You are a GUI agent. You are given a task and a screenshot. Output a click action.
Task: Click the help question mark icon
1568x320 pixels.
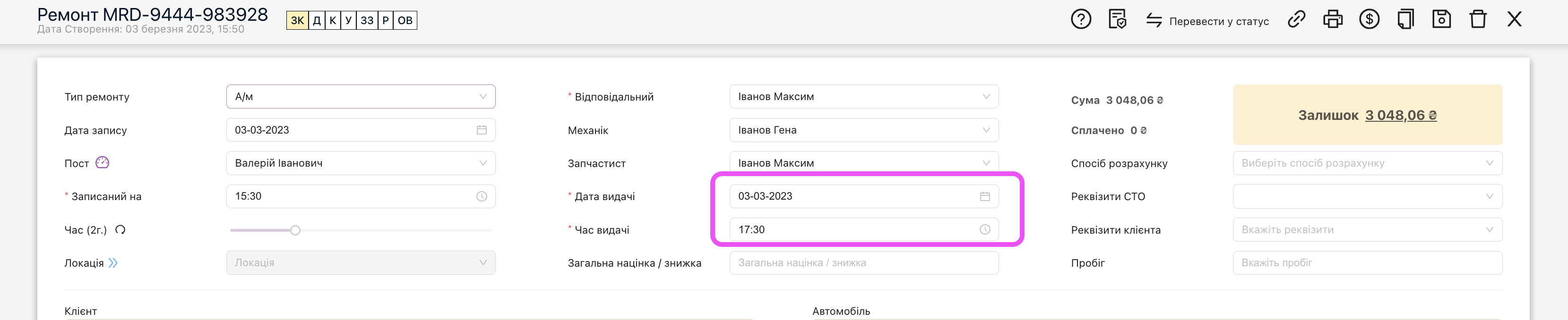pyautogui.click(x=1080, y=20)
